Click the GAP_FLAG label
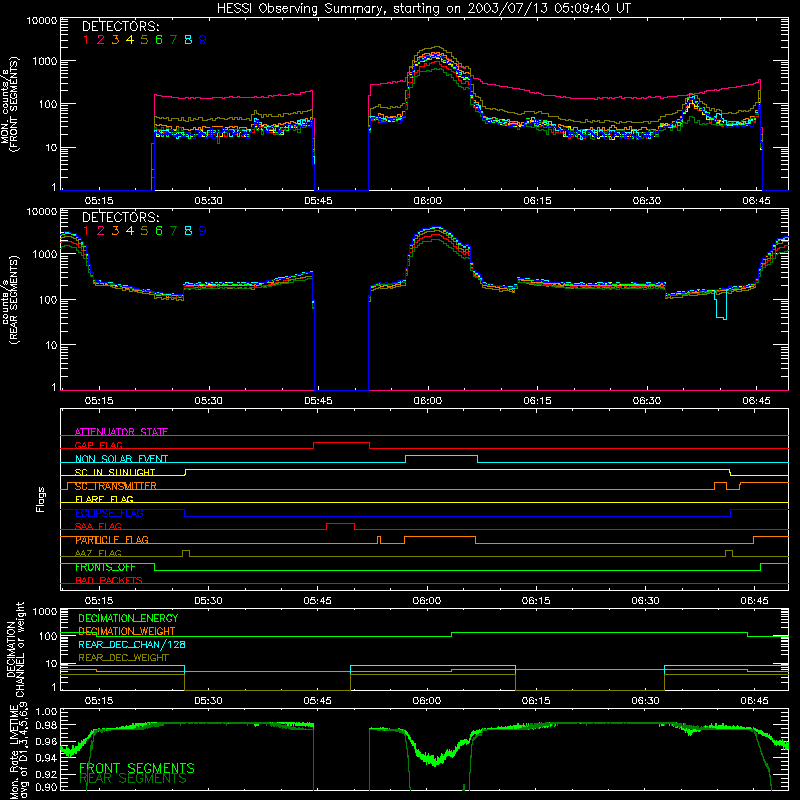800x800 pixels. [98, 445]
